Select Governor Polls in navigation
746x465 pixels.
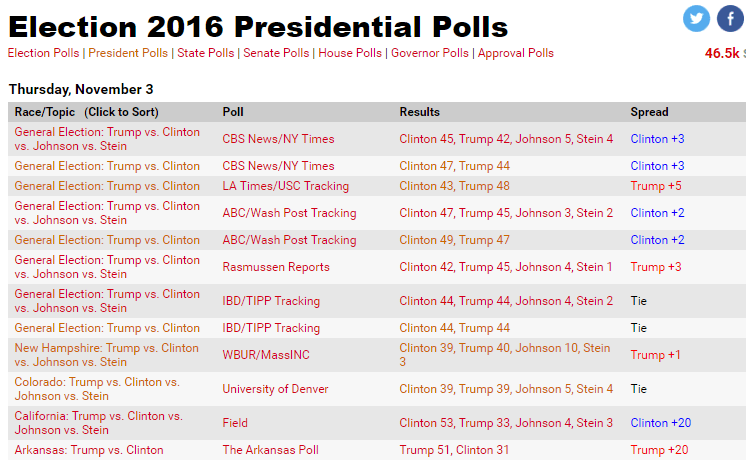(x=430, y=53)
